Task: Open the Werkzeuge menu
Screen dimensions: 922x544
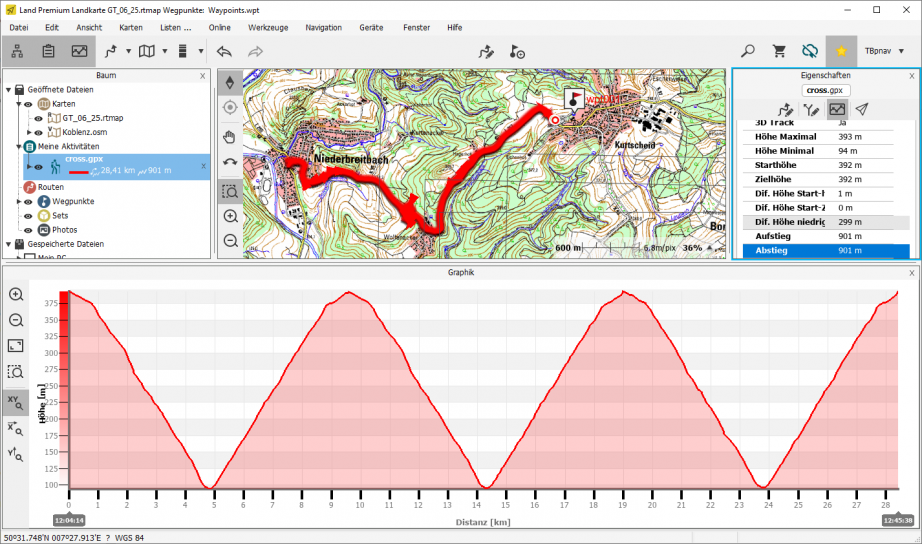Action: click(x=268, y=27)
